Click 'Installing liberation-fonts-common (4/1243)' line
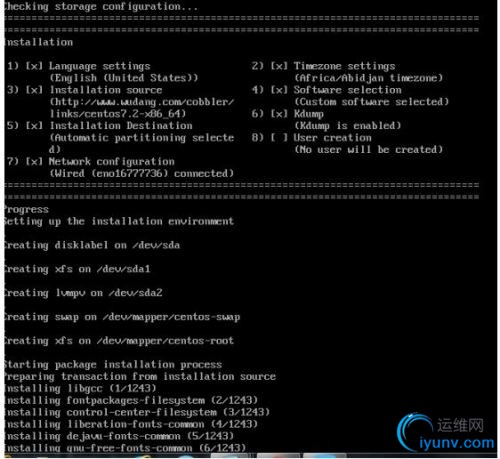 131,425
